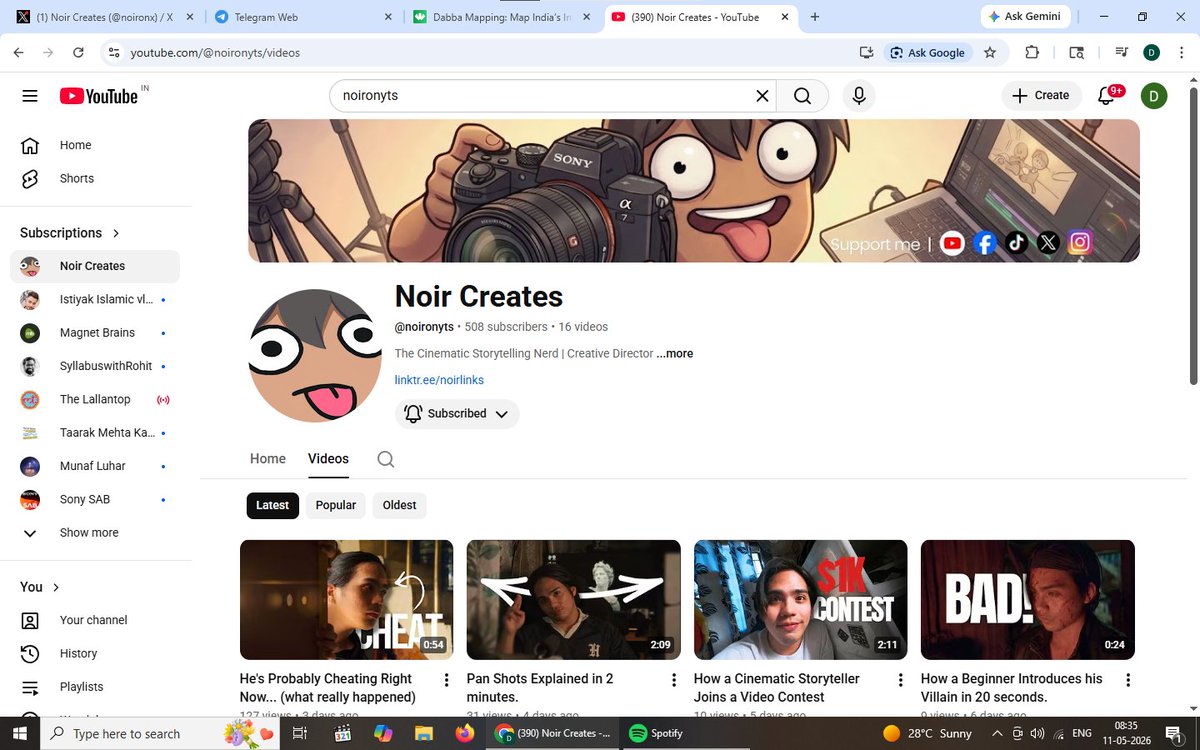
Task: Open File Explorer from the taskbar
Action: coord(423,733)
